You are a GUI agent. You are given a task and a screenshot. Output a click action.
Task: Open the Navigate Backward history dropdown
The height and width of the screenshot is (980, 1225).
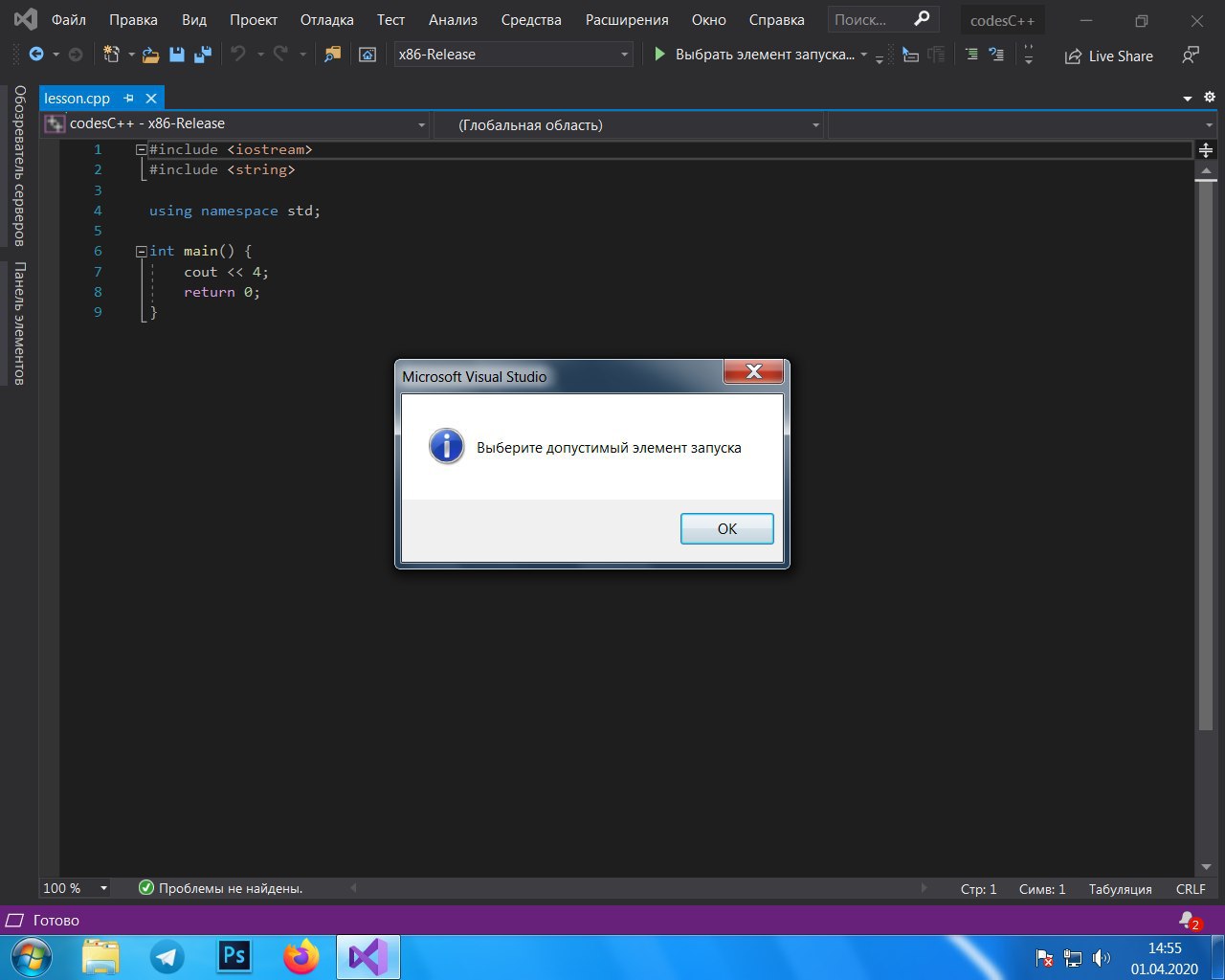(x=56, y=55)
